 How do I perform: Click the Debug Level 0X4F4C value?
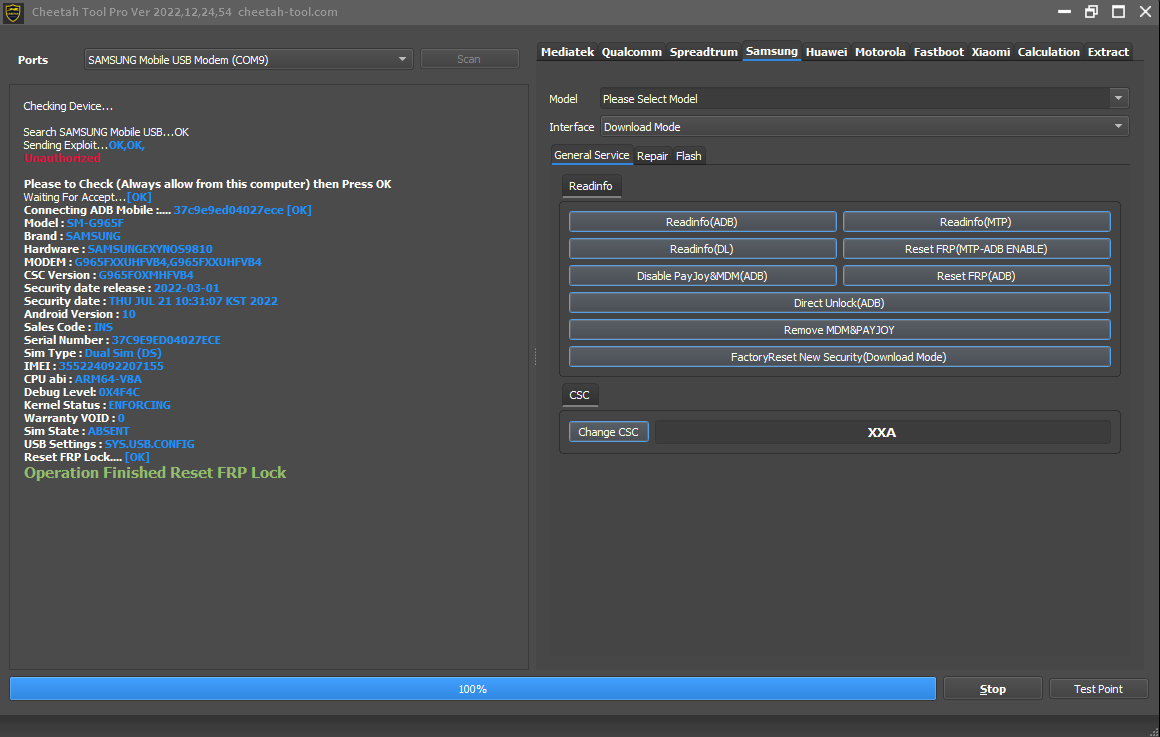click(x=119, y=392)
